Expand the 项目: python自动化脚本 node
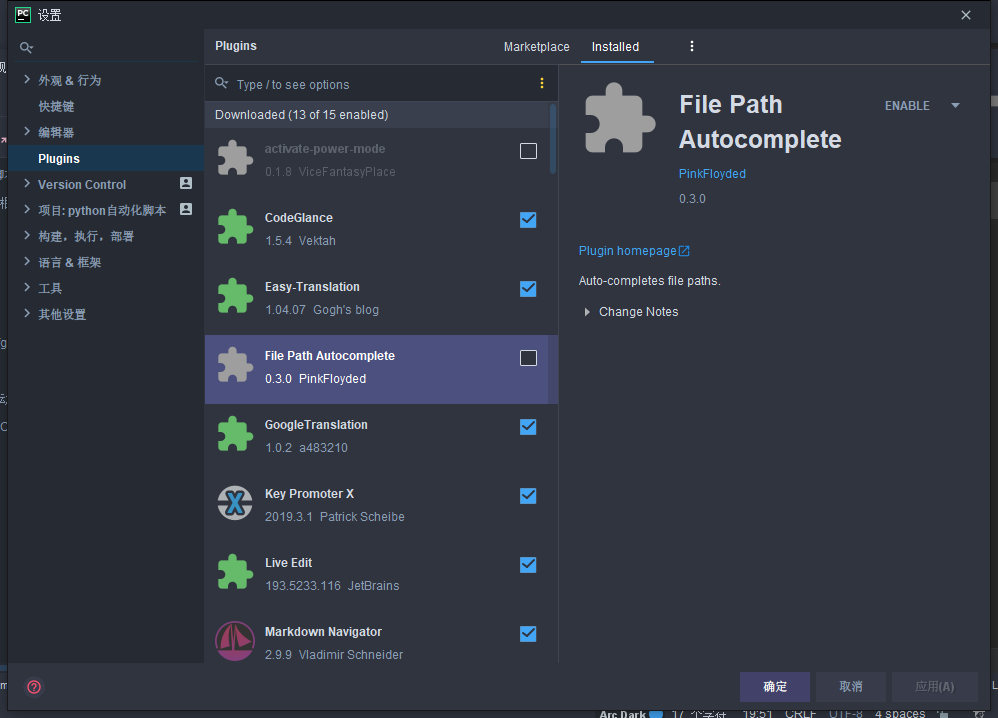Viewport: 998px width, 718px height. 27,209
